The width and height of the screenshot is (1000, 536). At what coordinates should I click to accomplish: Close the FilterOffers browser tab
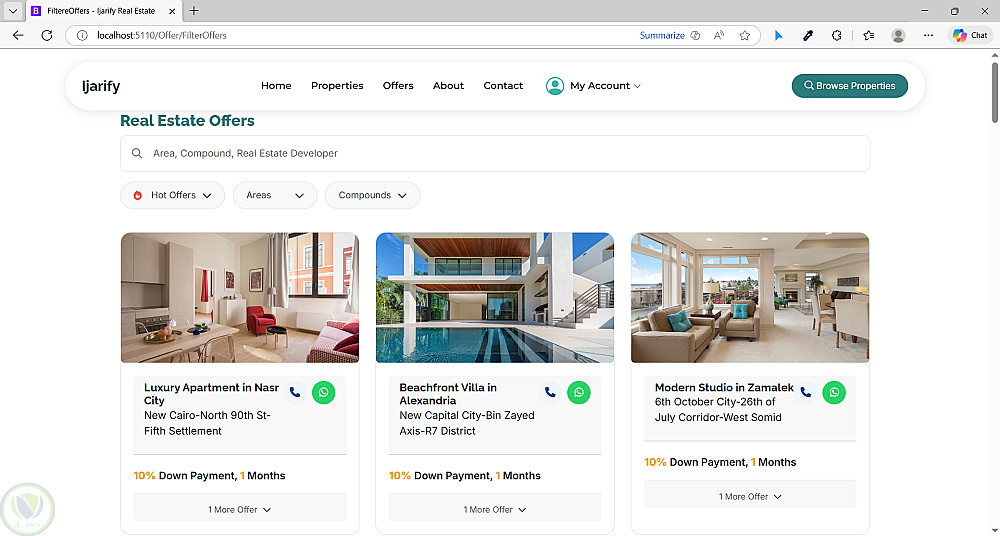click(x=172, y=11)
